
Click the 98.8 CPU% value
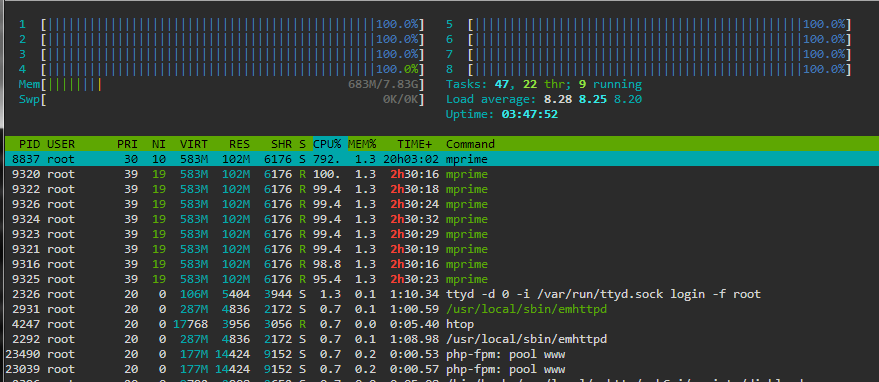tap(327, 264)
